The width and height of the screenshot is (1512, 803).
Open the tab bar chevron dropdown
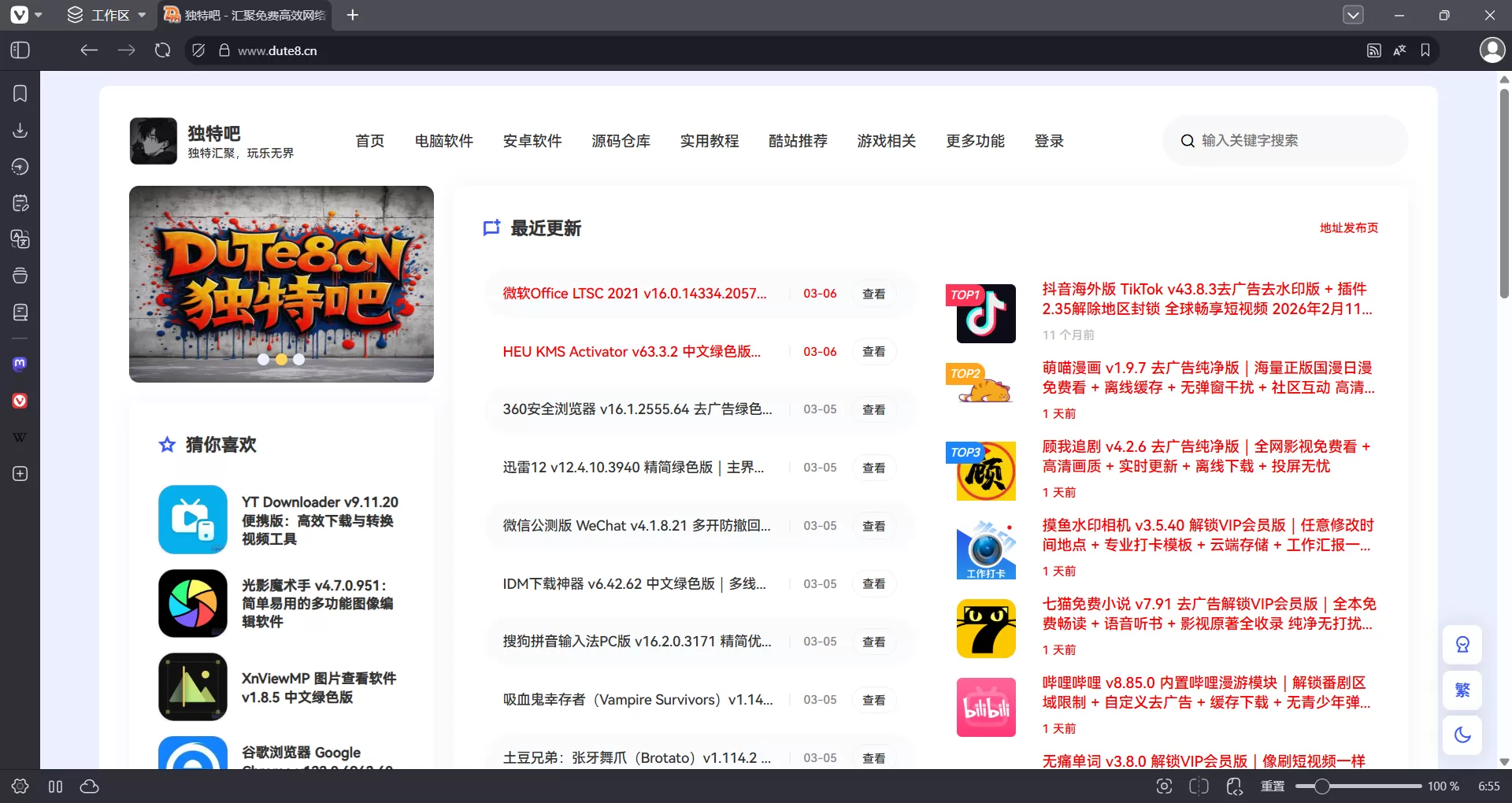point(1354,15)
